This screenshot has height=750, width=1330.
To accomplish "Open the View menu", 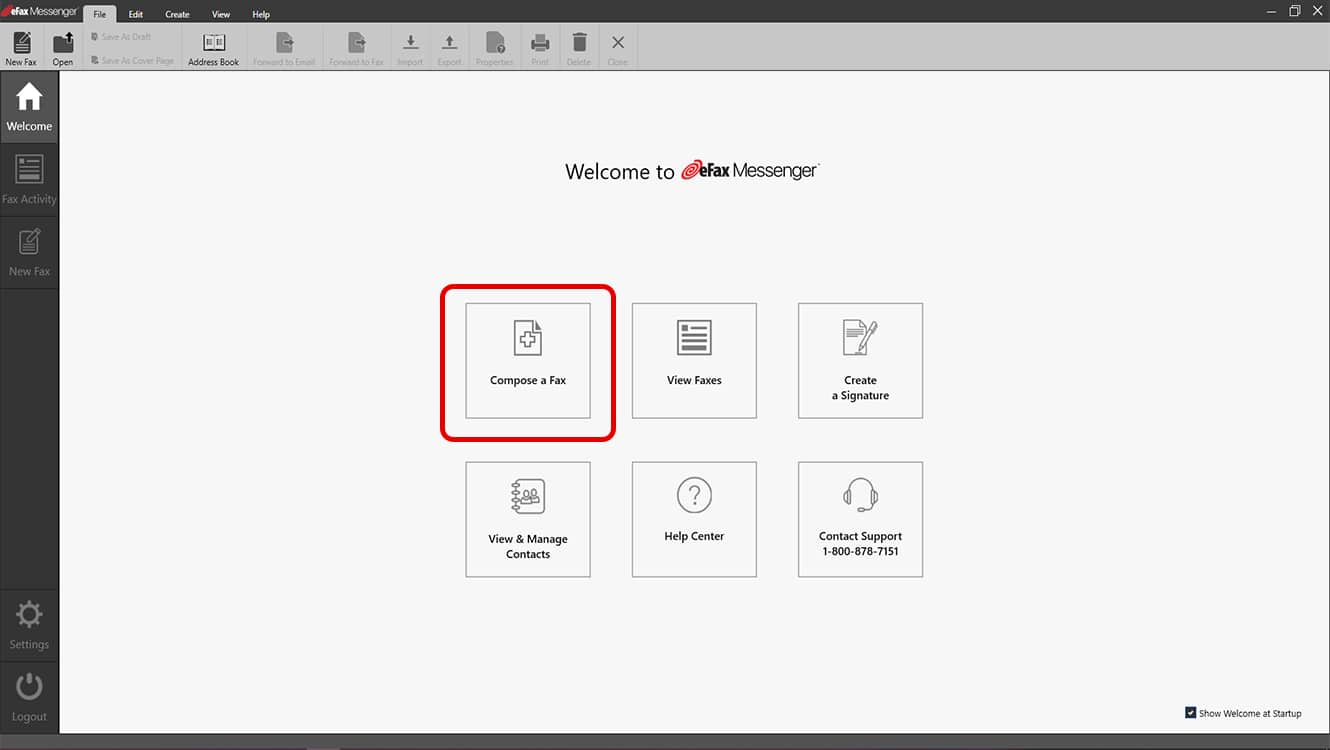I will (221, 14).
